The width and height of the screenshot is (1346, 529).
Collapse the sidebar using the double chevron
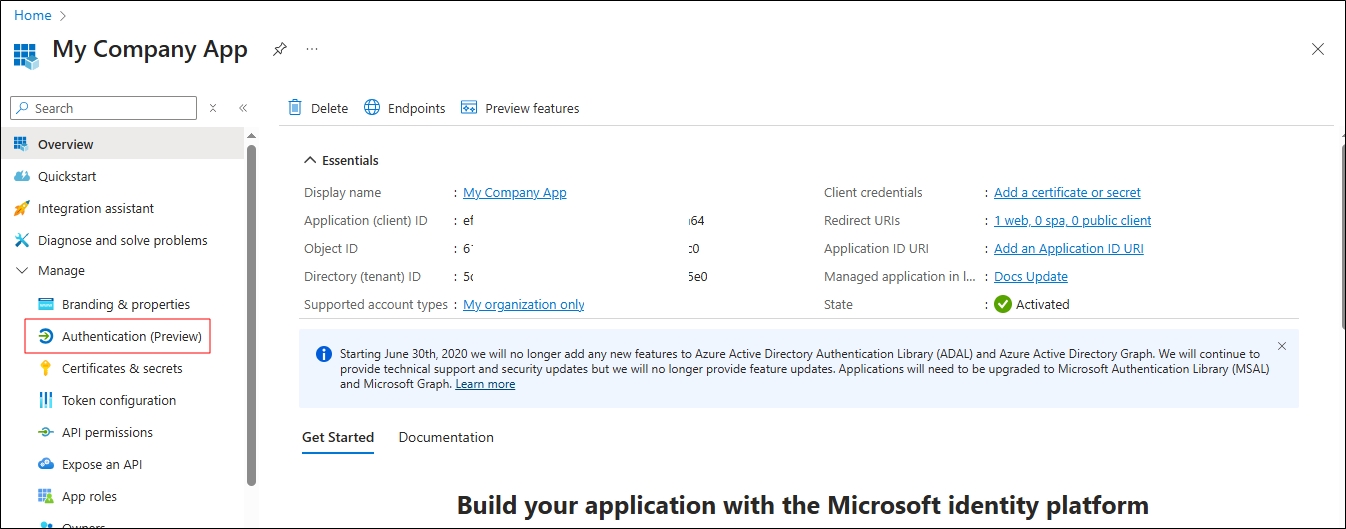point(243,108)
